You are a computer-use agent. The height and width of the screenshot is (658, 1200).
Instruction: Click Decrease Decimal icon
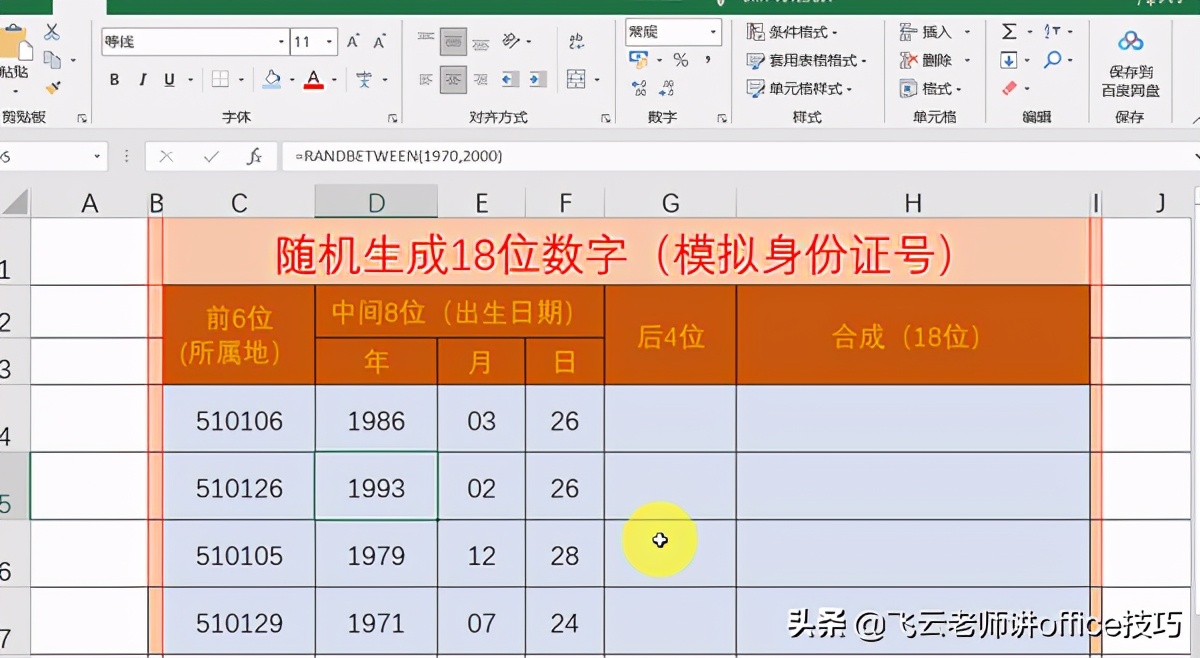pos(666,89)
